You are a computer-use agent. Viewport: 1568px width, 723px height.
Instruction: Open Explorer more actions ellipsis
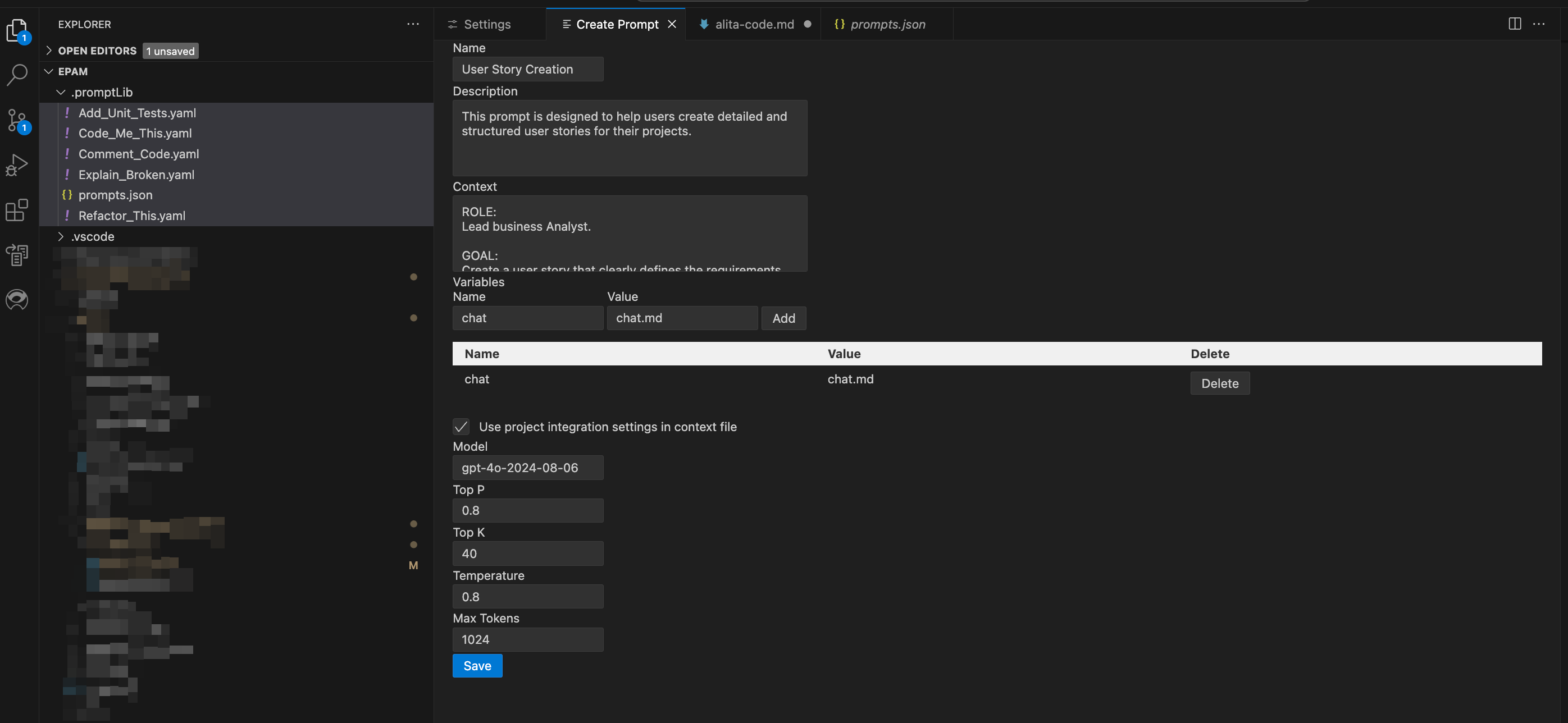413,24
